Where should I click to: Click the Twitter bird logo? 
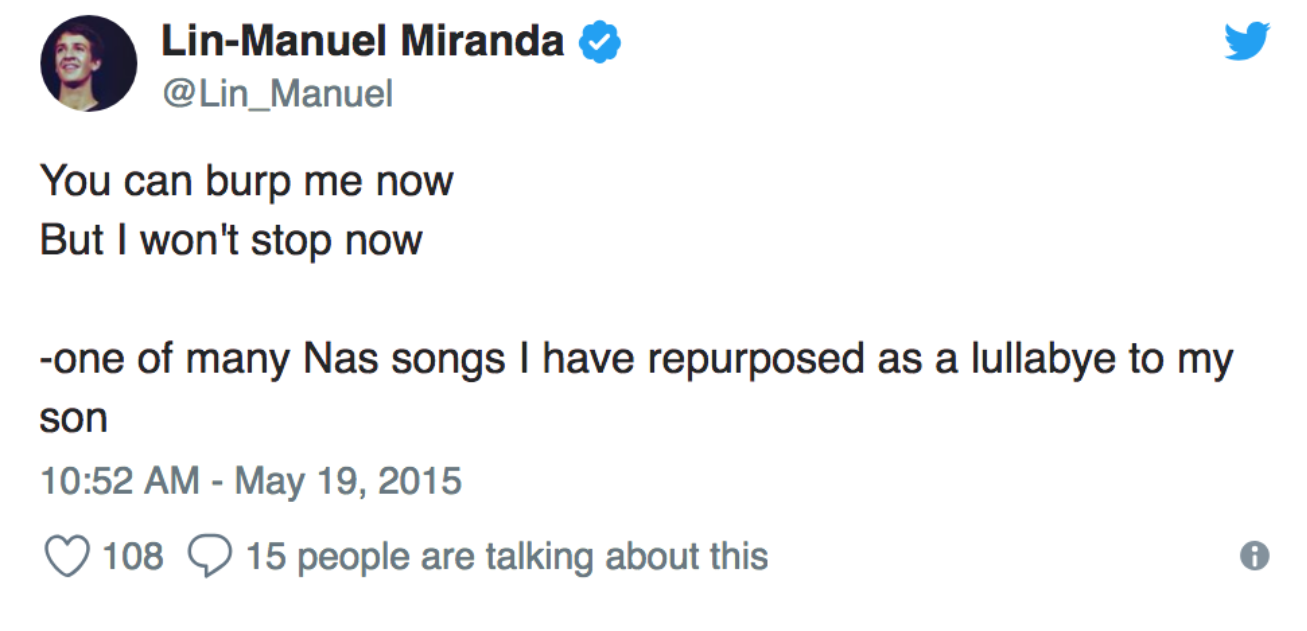coord(1247,41)
